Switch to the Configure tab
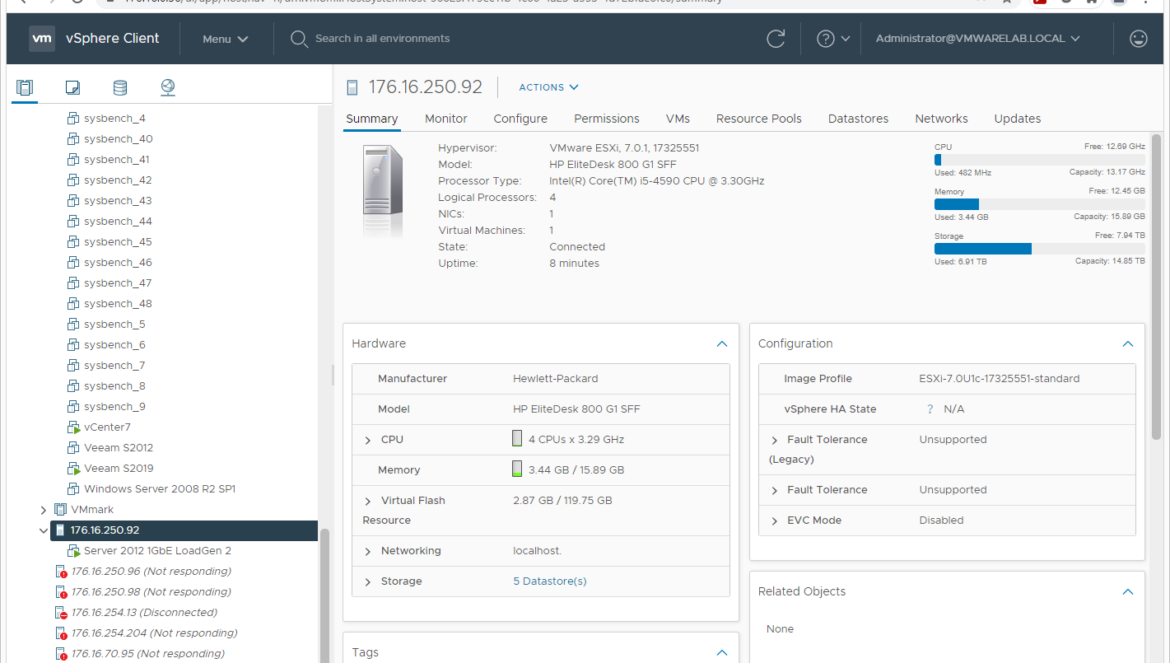 click(x=520, y=119)
